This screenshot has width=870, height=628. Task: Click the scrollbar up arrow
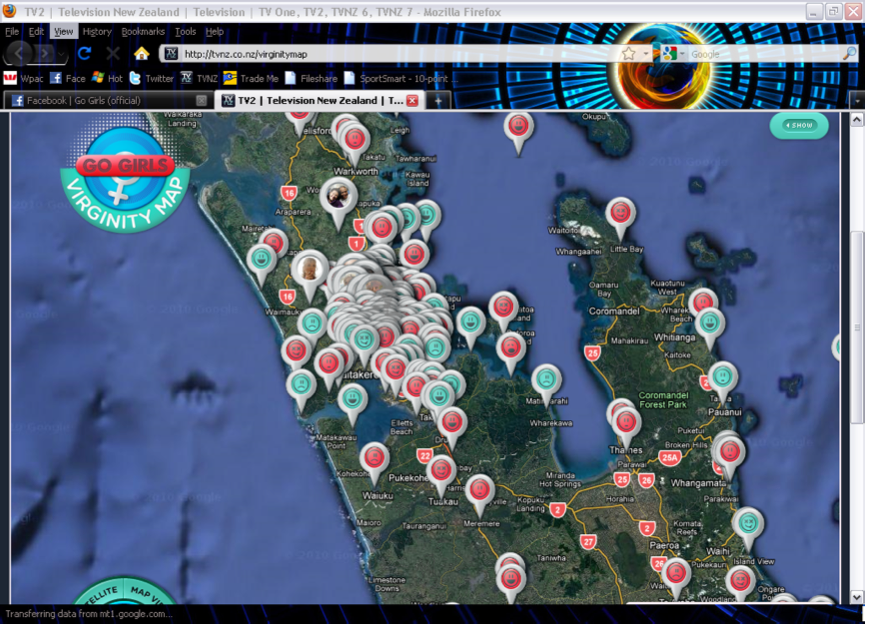[857, 119]
